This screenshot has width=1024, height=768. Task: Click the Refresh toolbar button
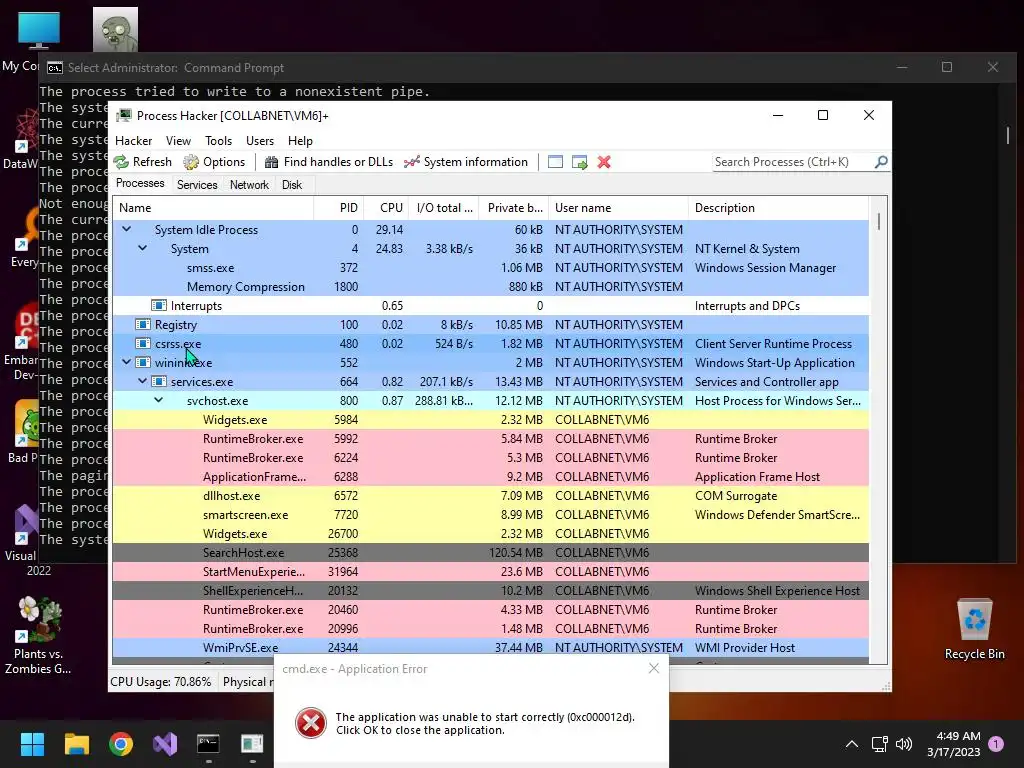pos(142,162)
